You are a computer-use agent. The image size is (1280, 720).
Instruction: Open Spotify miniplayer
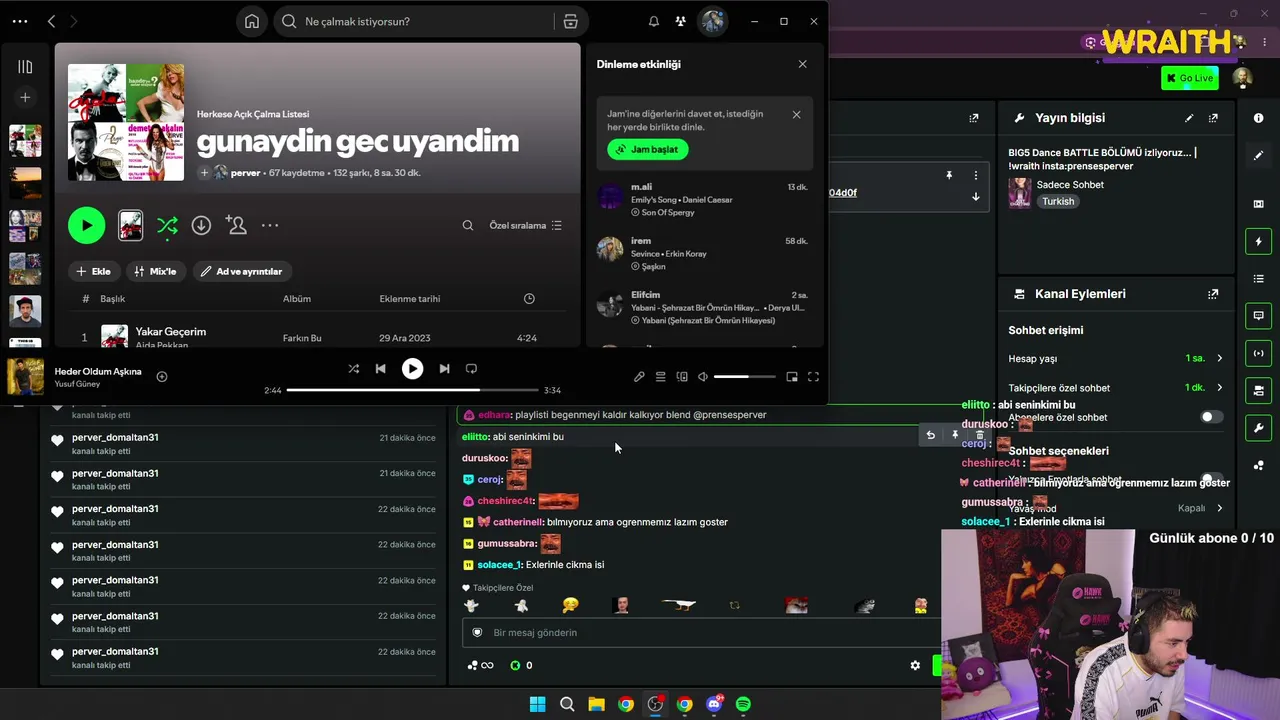pos(792,377)
